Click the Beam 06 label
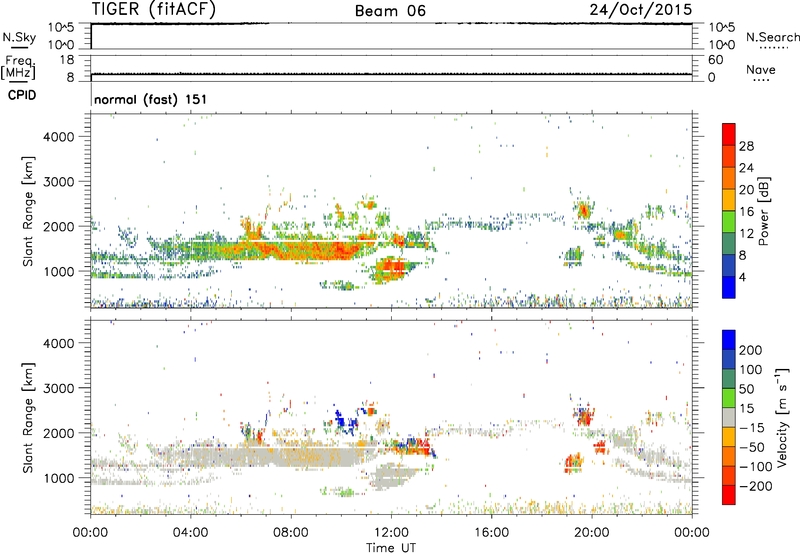 (x=390, y=11)
